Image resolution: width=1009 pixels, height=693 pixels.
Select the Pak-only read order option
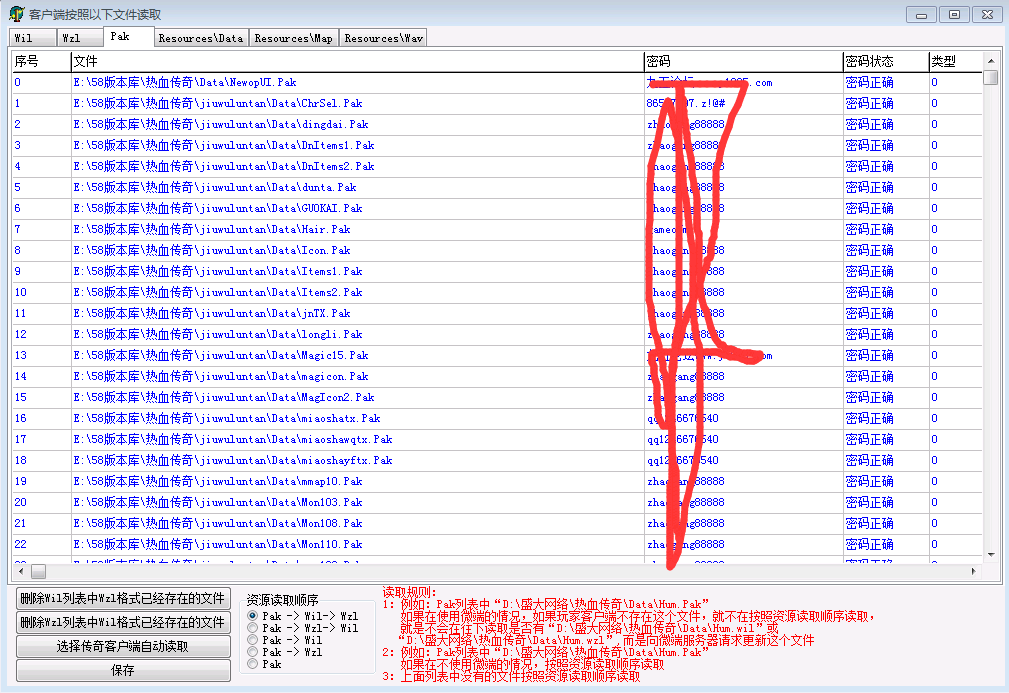[x=253, y=664]
